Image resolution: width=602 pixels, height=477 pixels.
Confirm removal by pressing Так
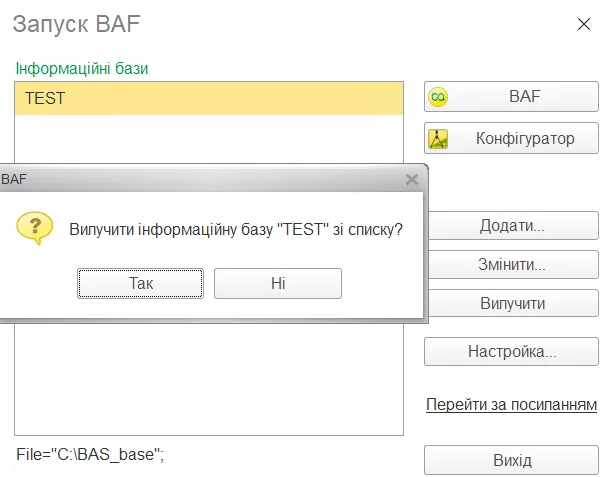141,283
